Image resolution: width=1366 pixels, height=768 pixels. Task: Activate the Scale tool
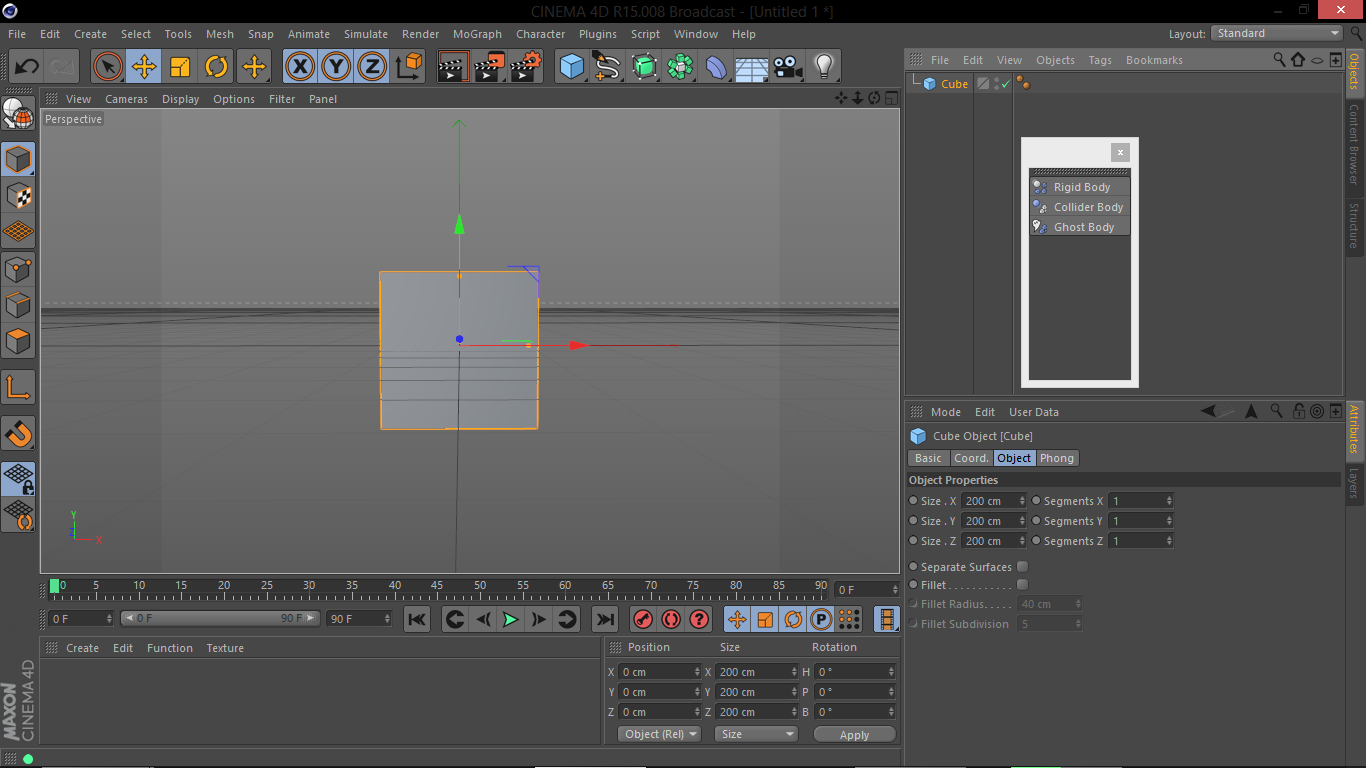pos(180,67)
